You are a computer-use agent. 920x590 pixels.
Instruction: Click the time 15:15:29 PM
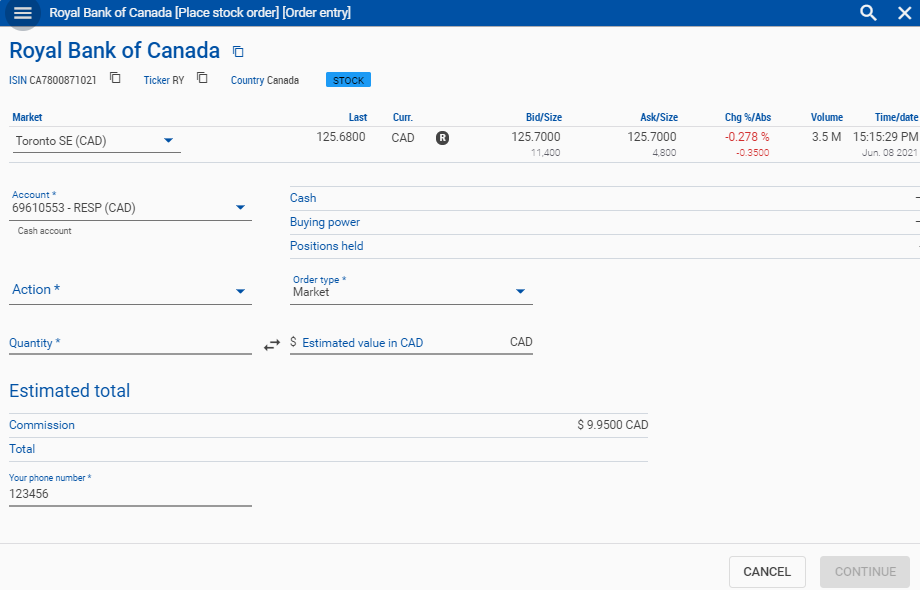pos(885,137)
